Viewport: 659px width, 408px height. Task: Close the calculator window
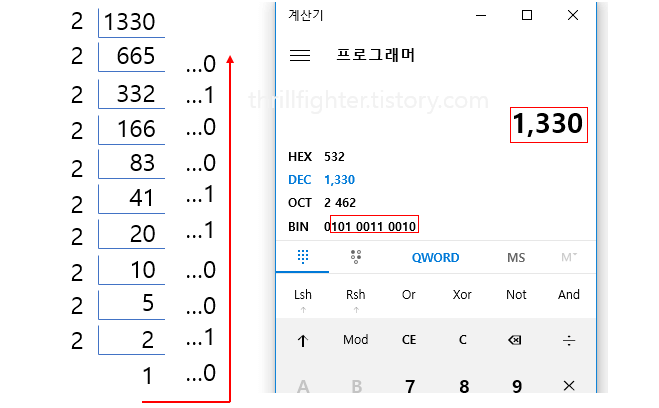[x=572, y=16]
